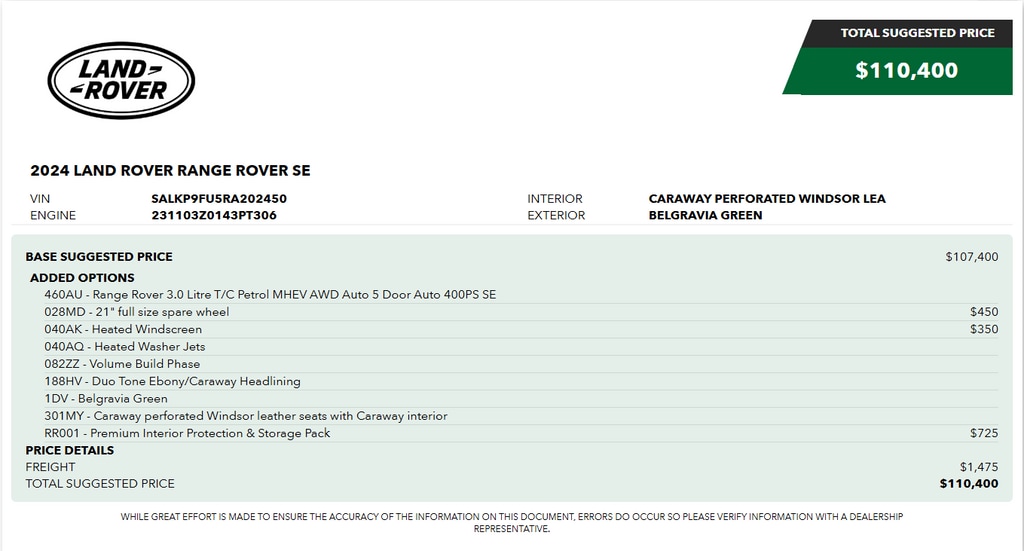1024x551 pixels.
Task: Select 'CARAWAY PERFORATED WINDSOR LEA' interior value
Action: coord(767,198)
